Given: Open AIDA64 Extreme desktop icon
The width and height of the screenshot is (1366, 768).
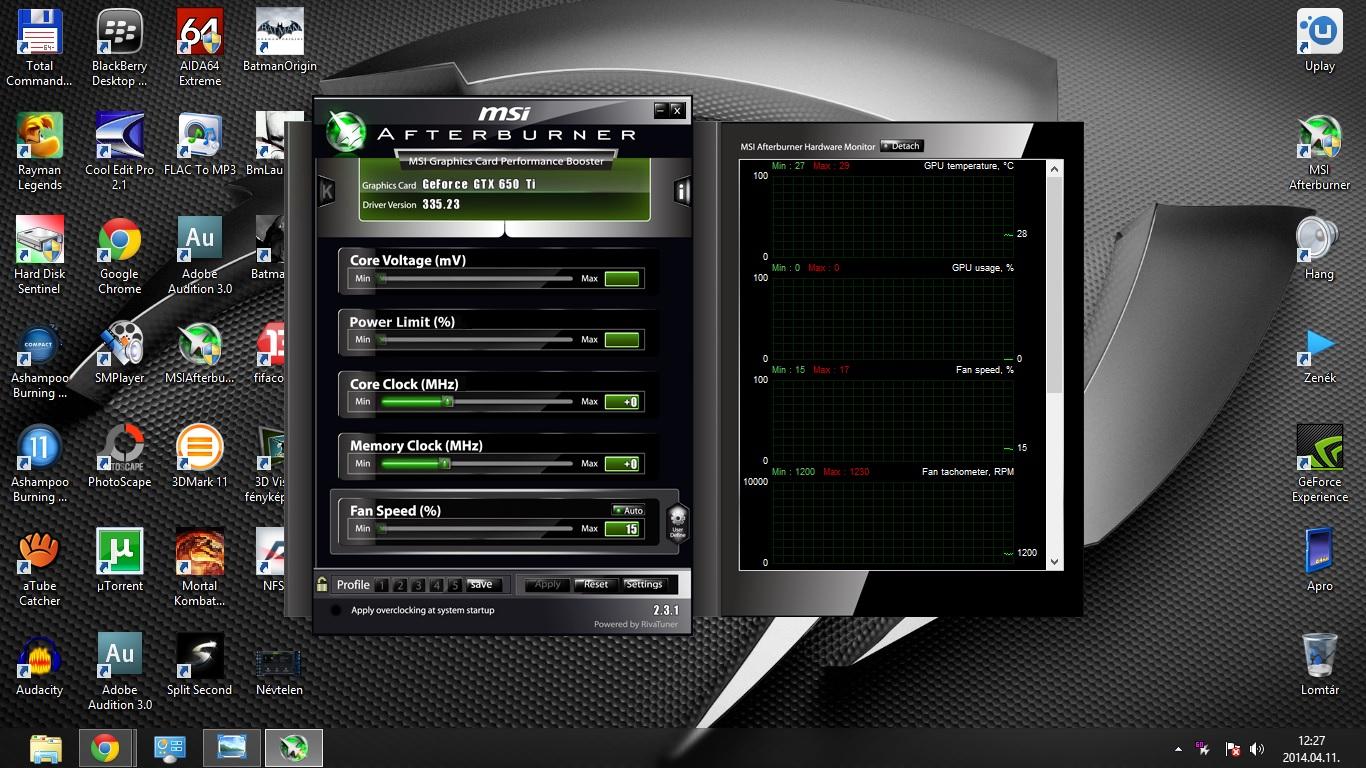Looking at the screenshot, I should (199, 48).
